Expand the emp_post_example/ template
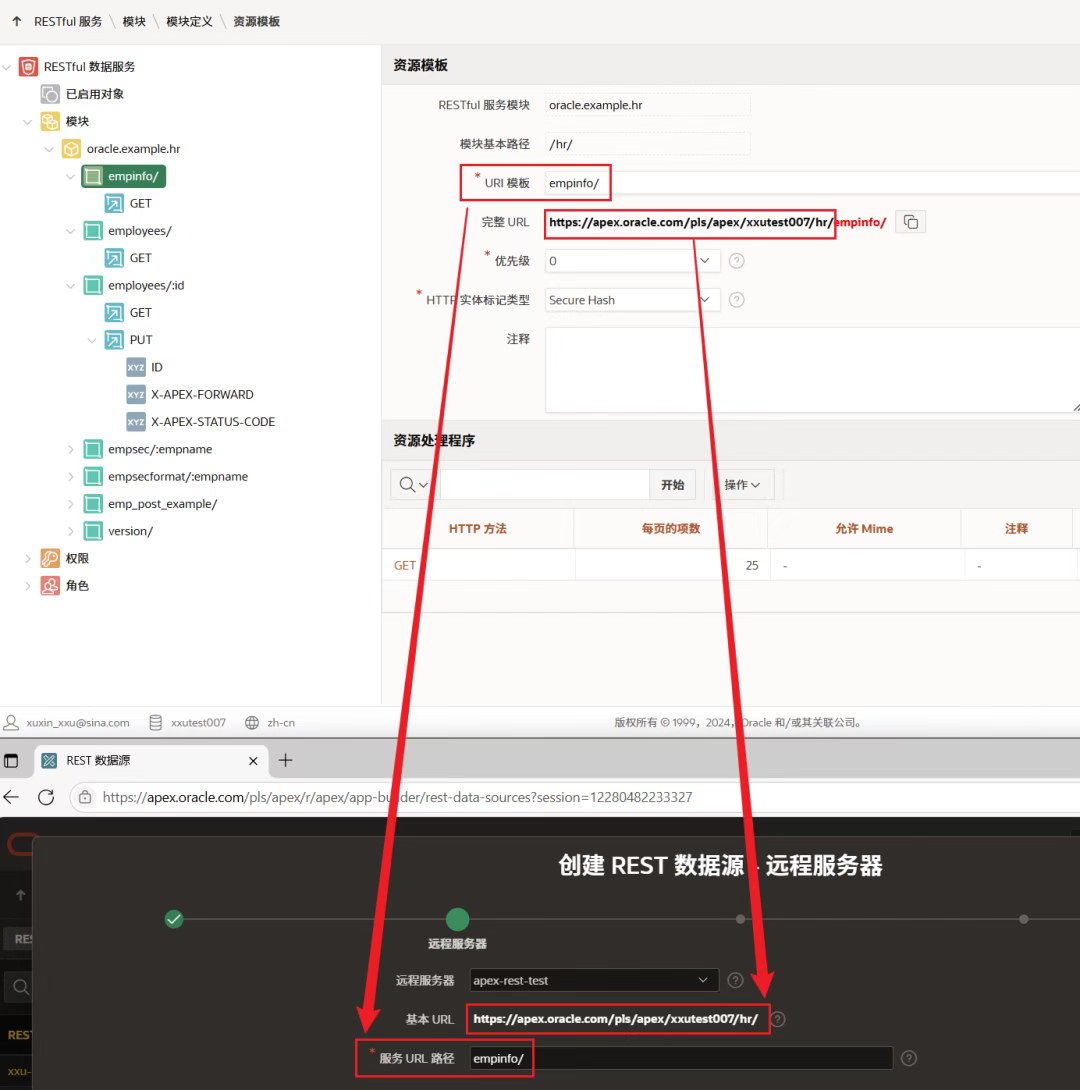1080x1090 pixels. 70,504
